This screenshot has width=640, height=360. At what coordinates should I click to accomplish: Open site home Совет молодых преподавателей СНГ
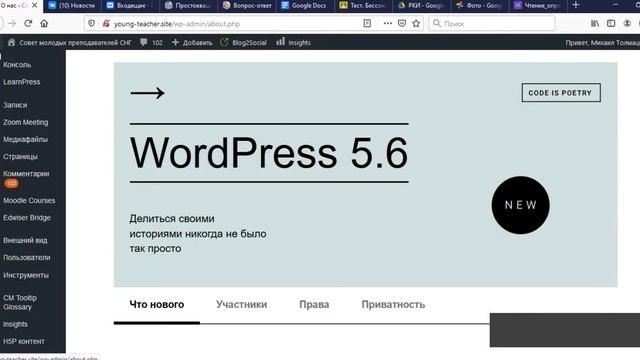tap(69, 42)
